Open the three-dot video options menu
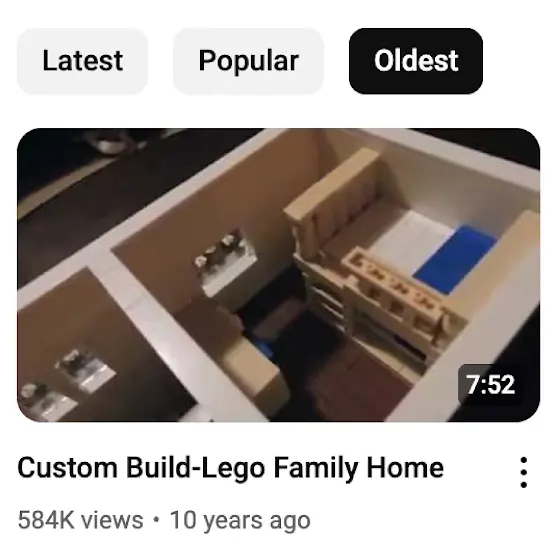The image size is (560, 560). [x=524, y=472]
